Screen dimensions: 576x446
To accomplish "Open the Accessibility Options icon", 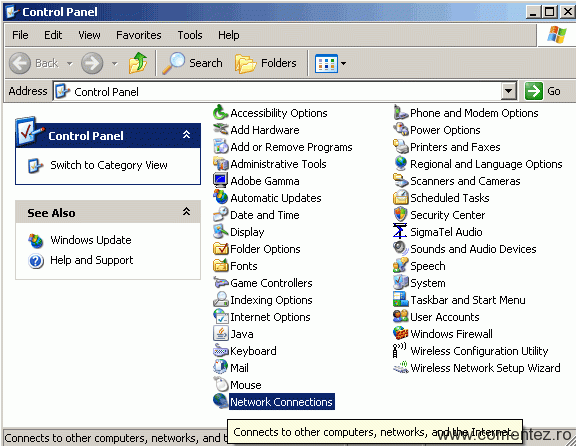I will (220, 112).
